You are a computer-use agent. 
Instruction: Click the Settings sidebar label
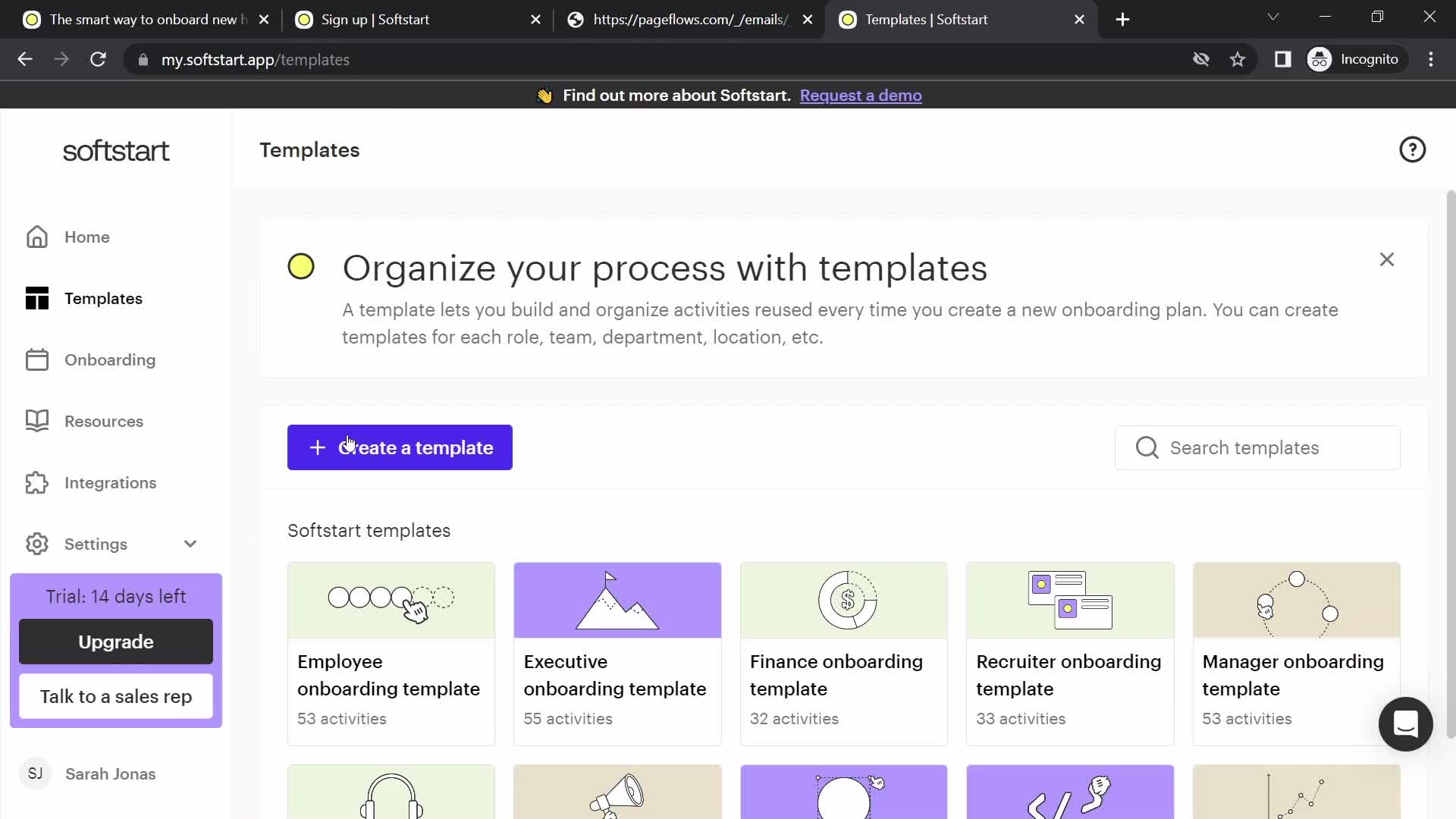coord(96,544)
